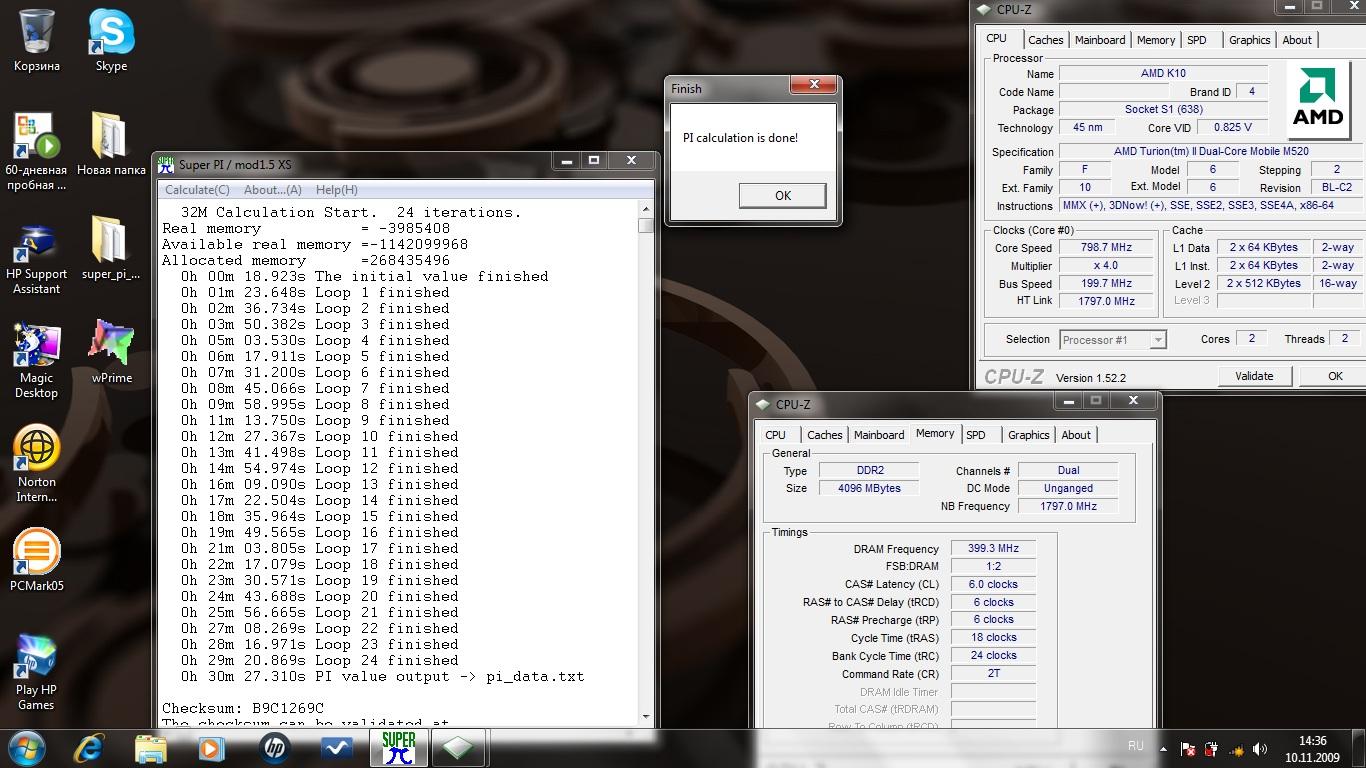Click the AMD K10 processor name field

click(1163, 73)
